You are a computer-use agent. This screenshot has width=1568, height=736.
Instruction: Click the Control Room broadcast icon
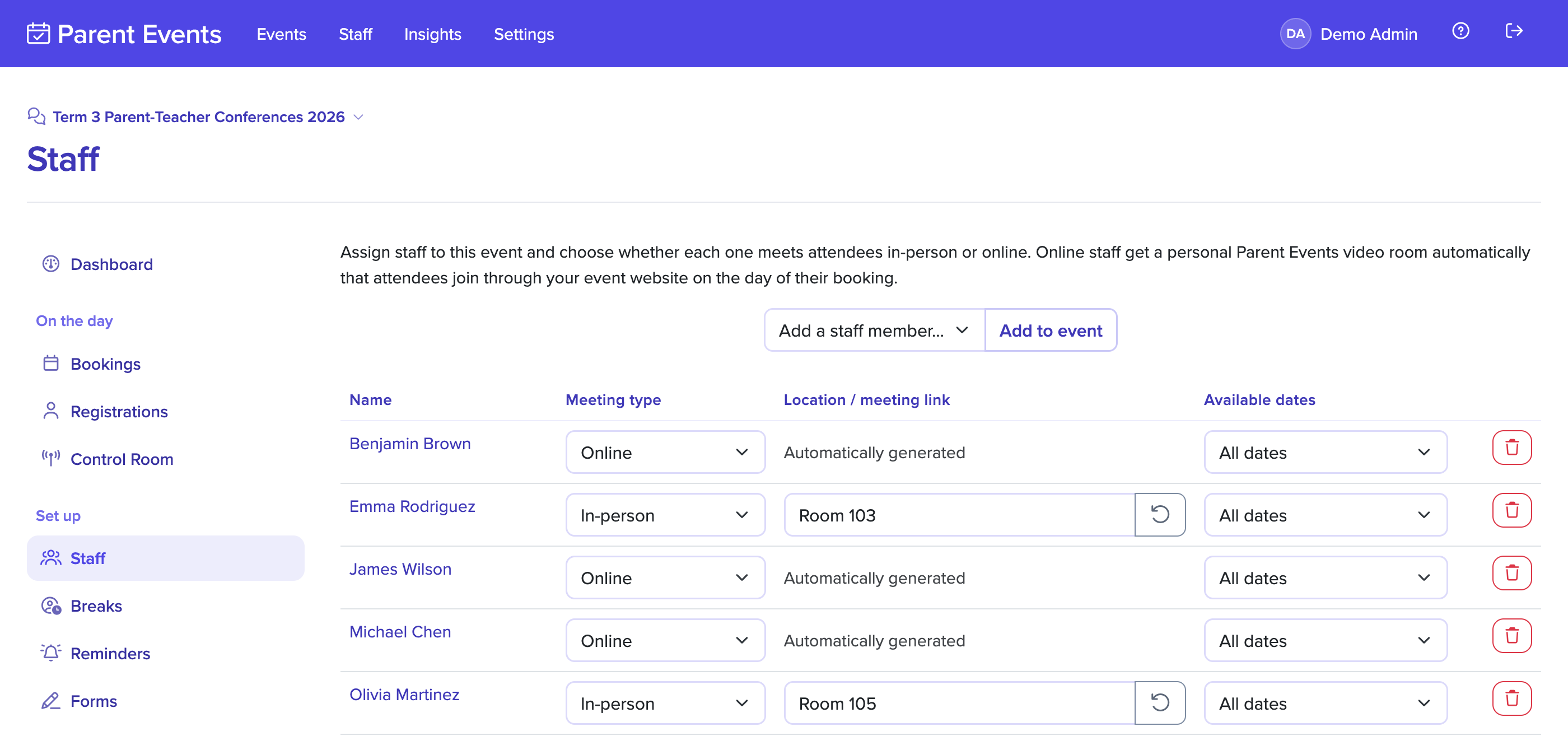coord(50,458)
